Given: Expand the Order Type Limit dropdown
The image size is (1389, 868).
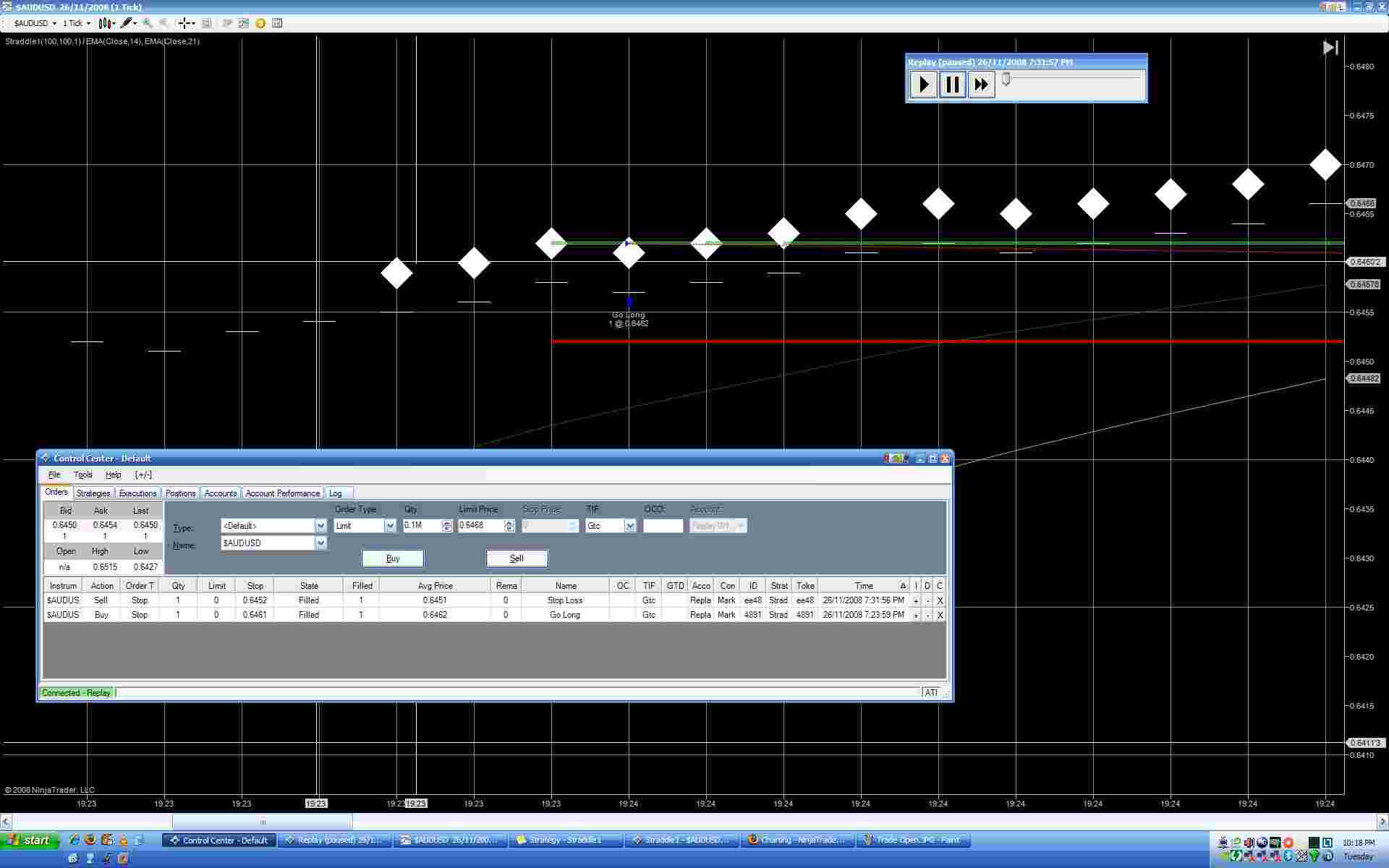Looking at the screenshot, I should (x=390, y=526).
